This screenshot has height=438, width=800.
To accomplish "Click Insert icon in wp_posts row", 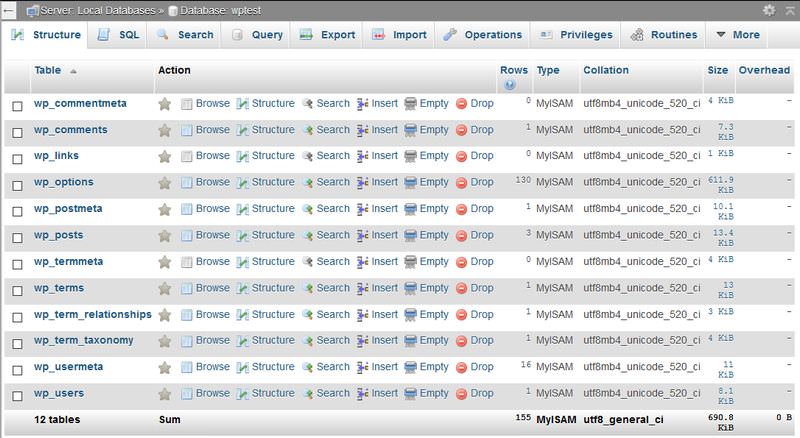I will pyautogui.click(x=362, y=236).
